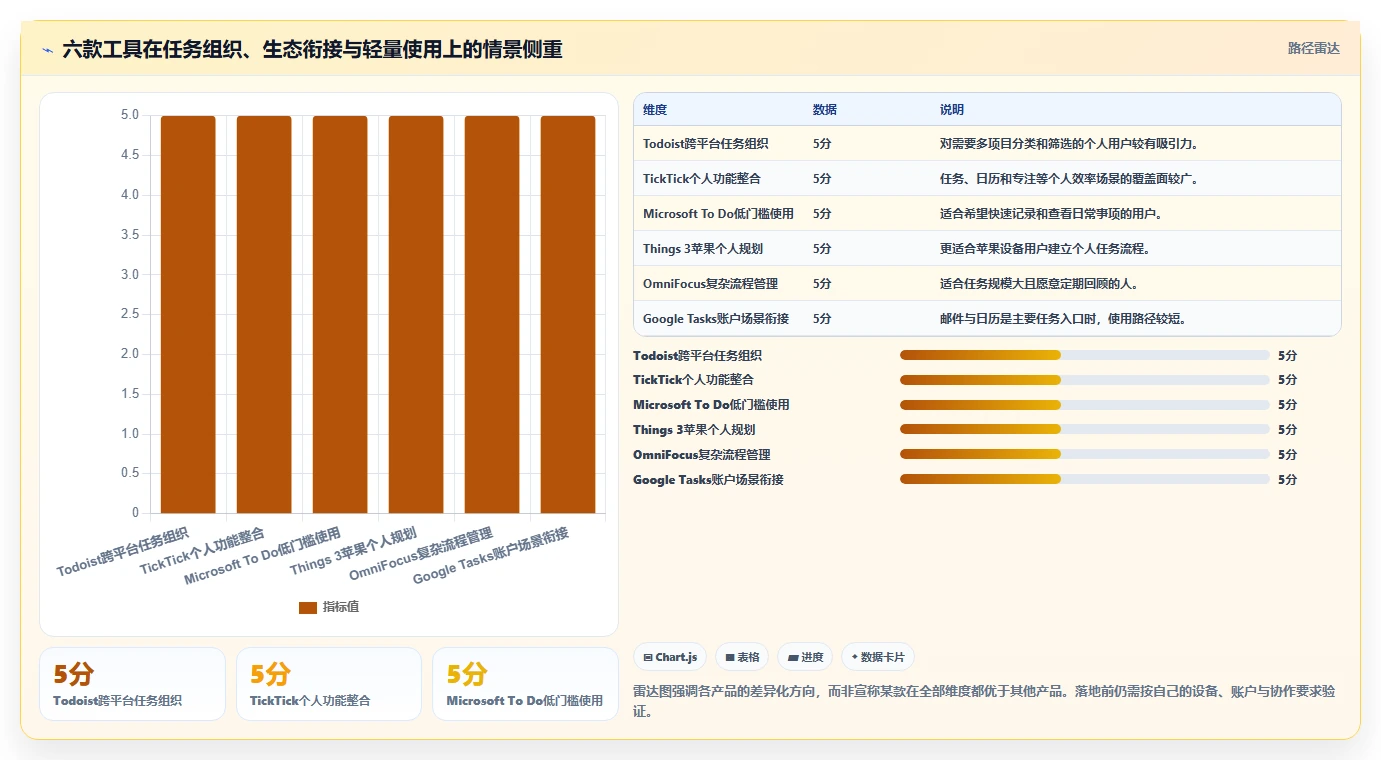Open the Microsoft To Do低门槛使用 stat card
1381x760 pixels.
525,684
